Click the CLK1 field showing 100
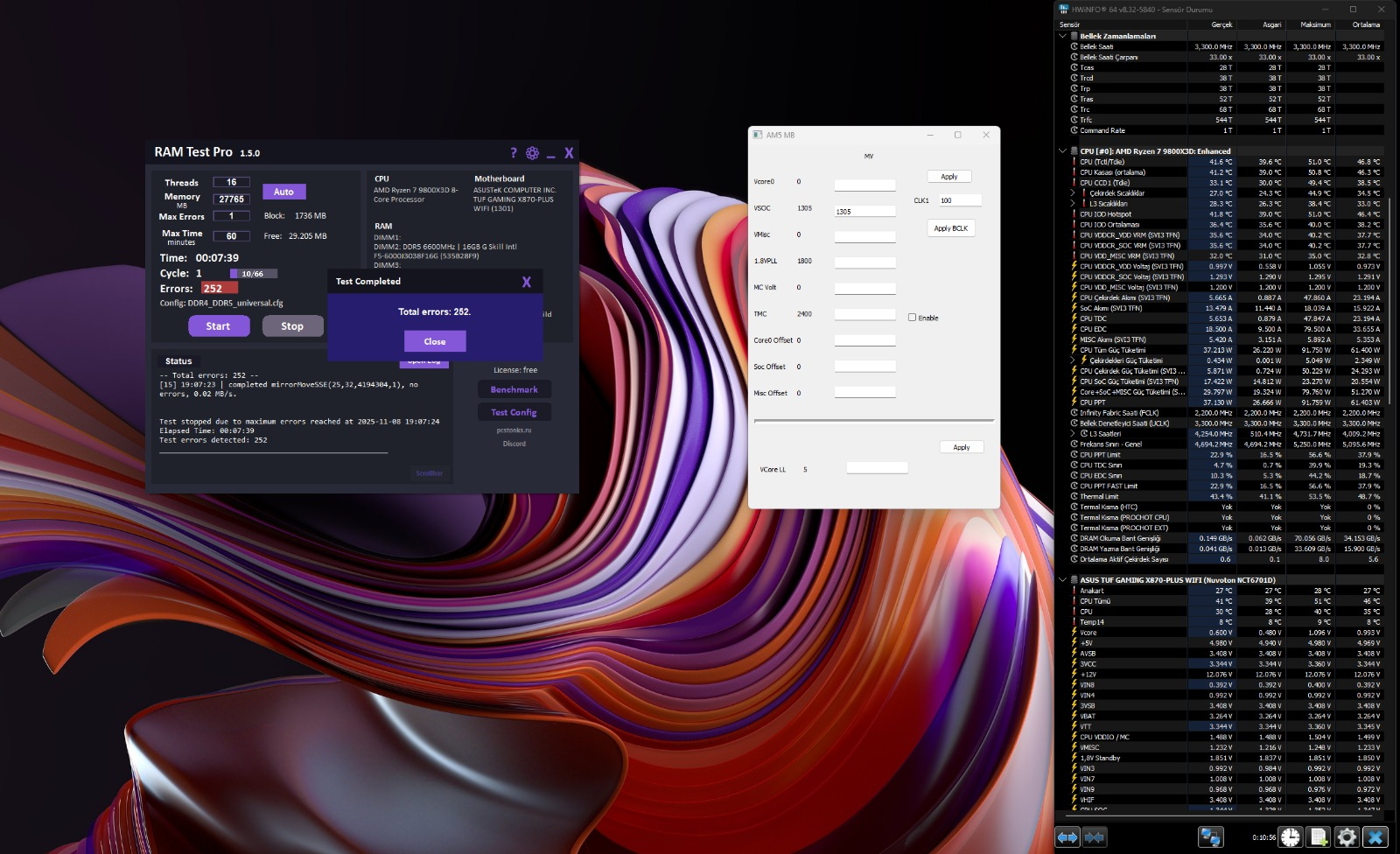The width and height of the screenshot is (1400, 854). [960, 200]
